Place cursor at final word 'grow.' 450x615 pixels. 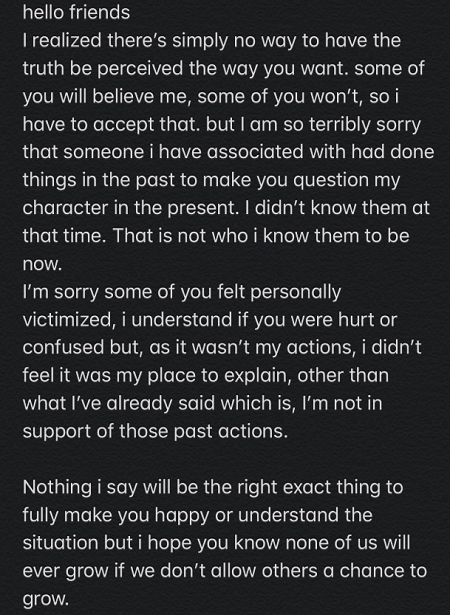[x=46, y=599]
